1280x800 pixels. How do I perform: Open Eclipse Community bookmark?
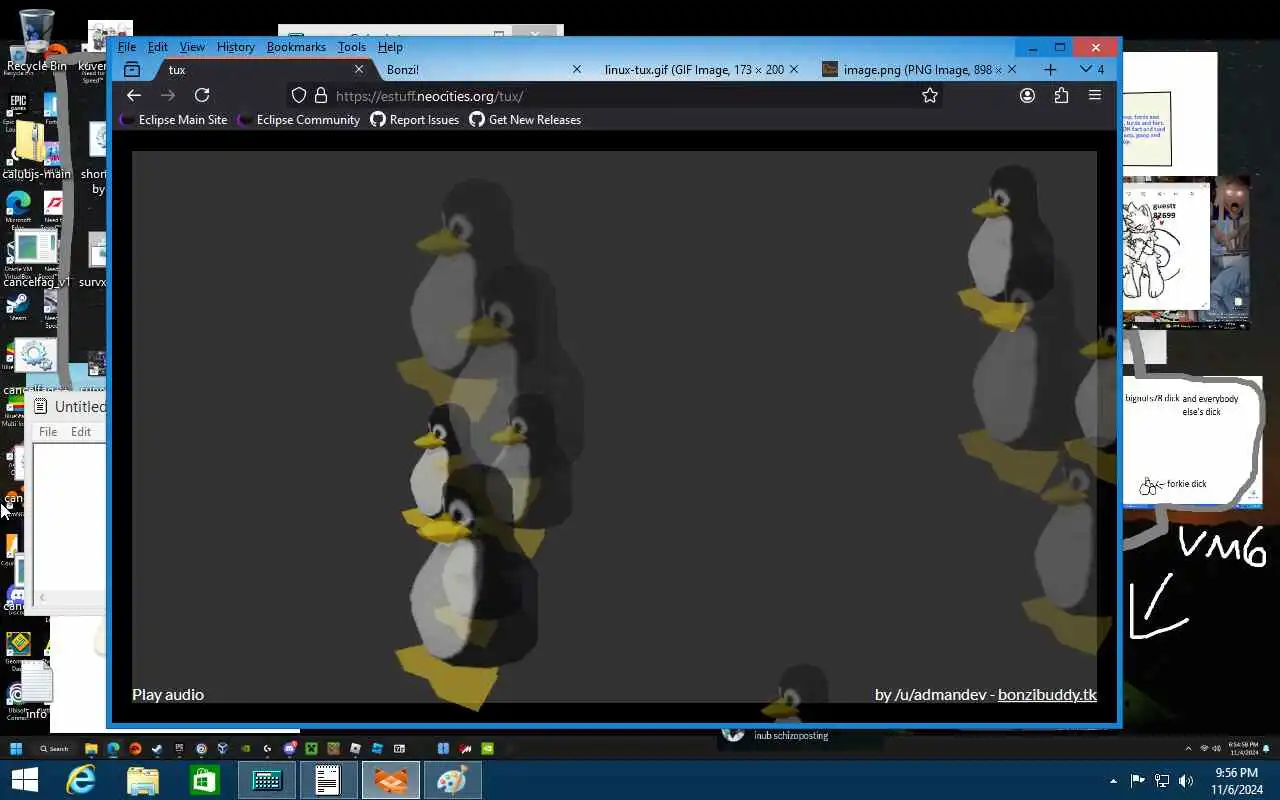point(299,120)
